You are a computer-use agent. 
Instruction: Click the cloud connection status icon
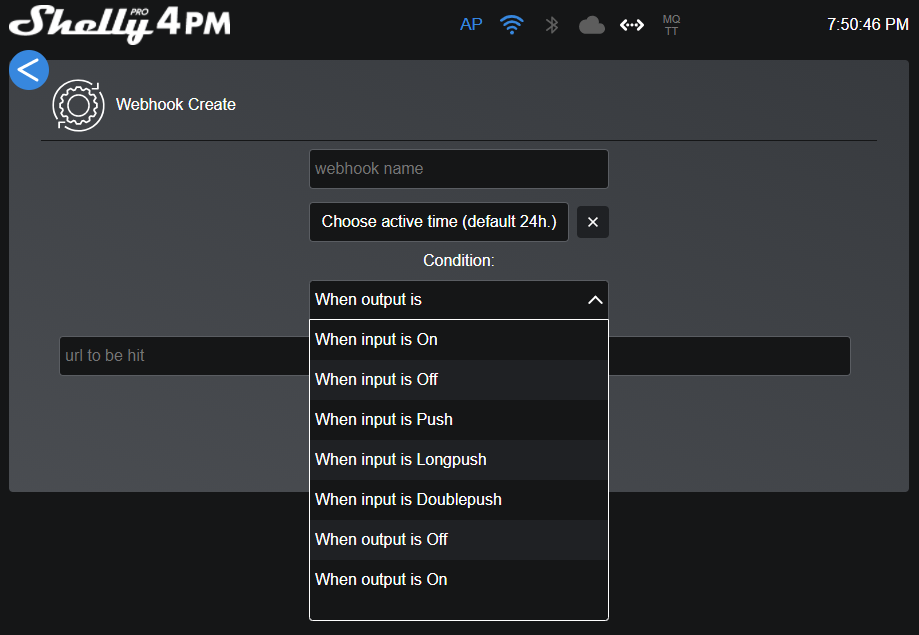[x=592, y=25]
